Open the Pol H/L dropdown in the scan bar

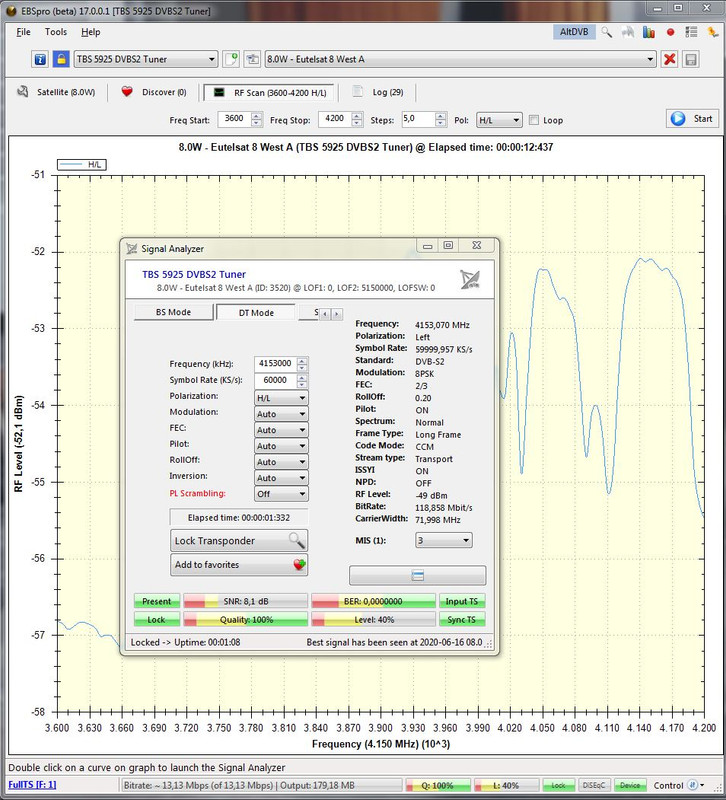pyautogui.click(x=499, y=120)
